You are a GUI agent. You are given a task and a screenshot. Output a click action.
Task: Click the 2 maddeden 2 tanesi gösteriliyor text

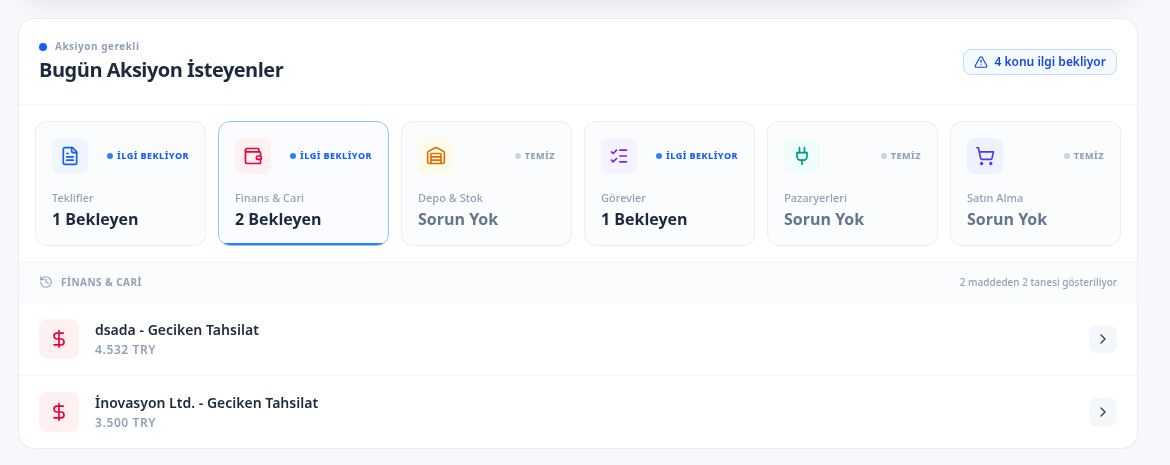[1038, 282]
